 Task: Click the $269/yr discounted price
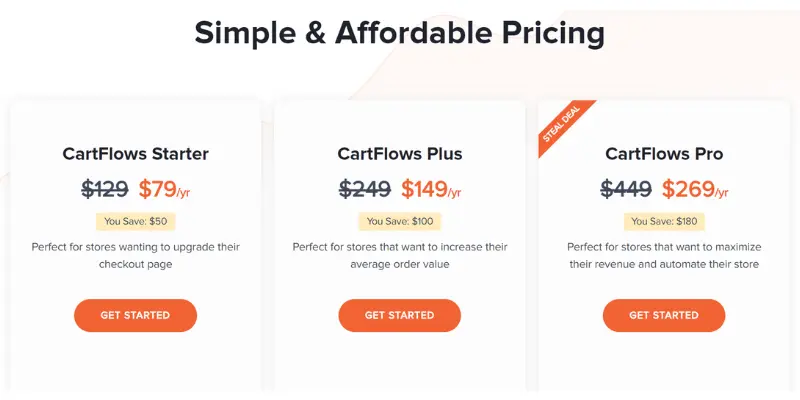click(695, 189)
